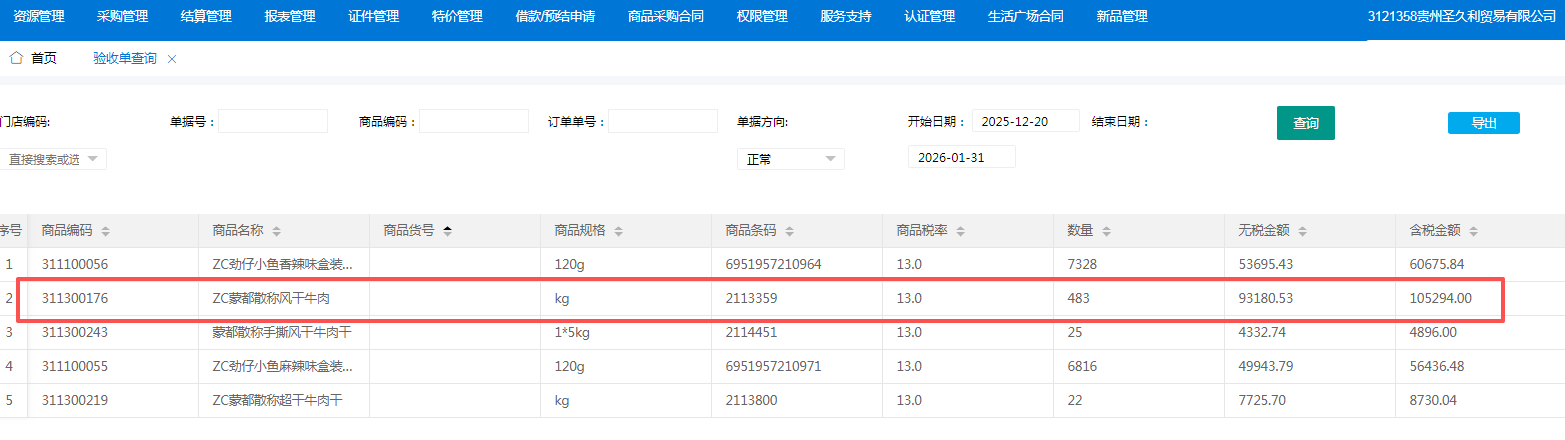The image size is (1565, 440).
Task: Sort by 商品名称 column arrows
Action: tap(277, 231)
